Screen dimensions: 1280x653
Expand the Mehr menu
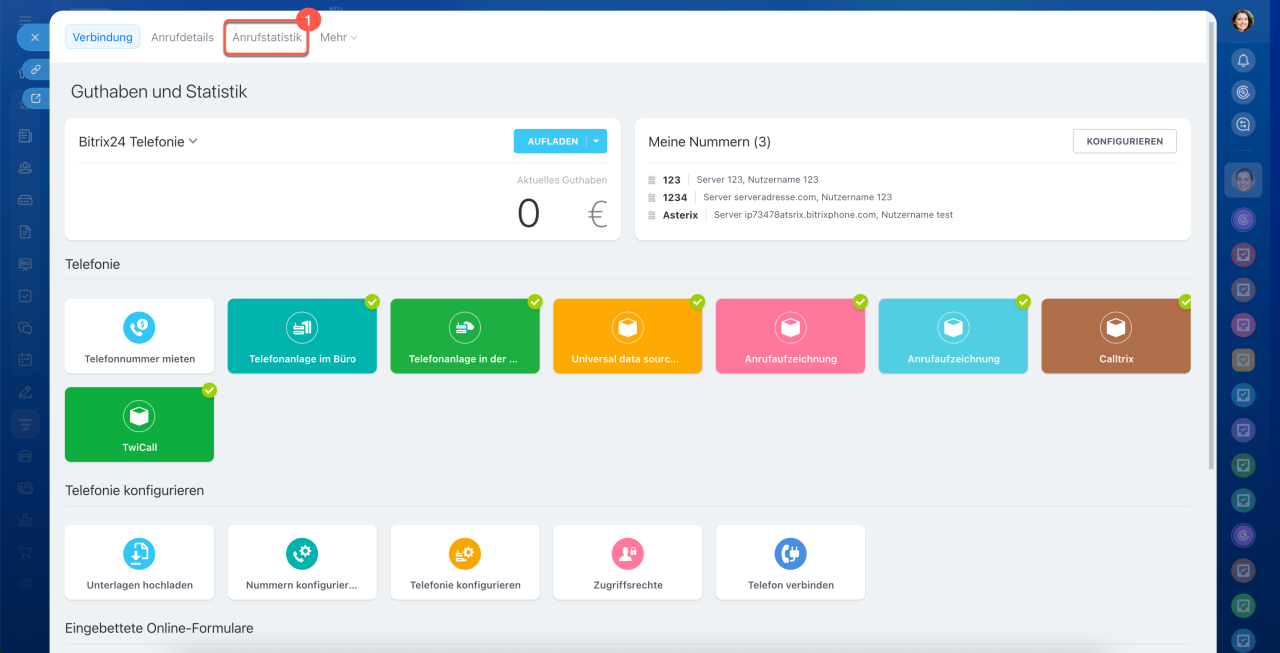coord(338,37)
